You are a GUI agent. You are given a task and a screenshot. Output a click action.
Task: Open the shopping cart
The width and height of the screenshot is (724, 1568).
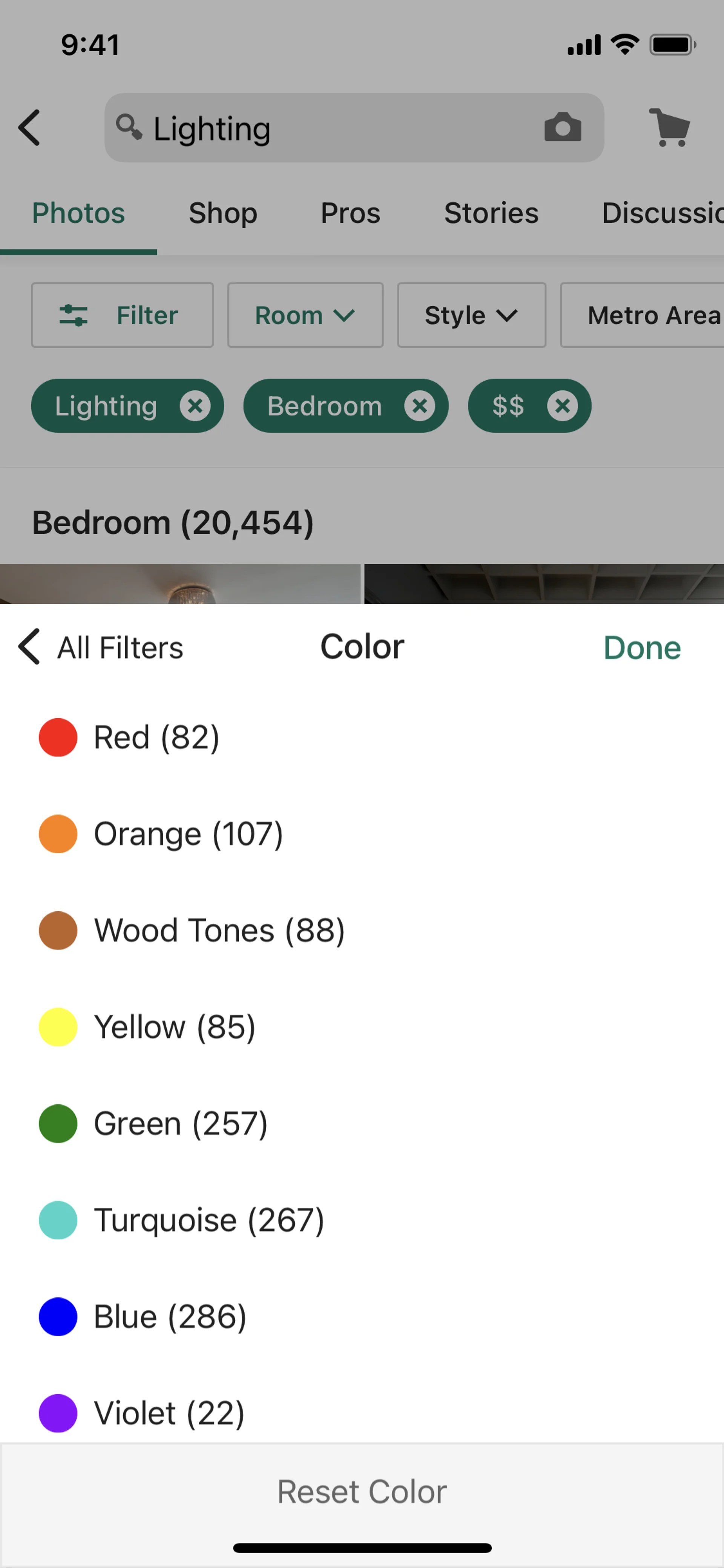(669, 128)
